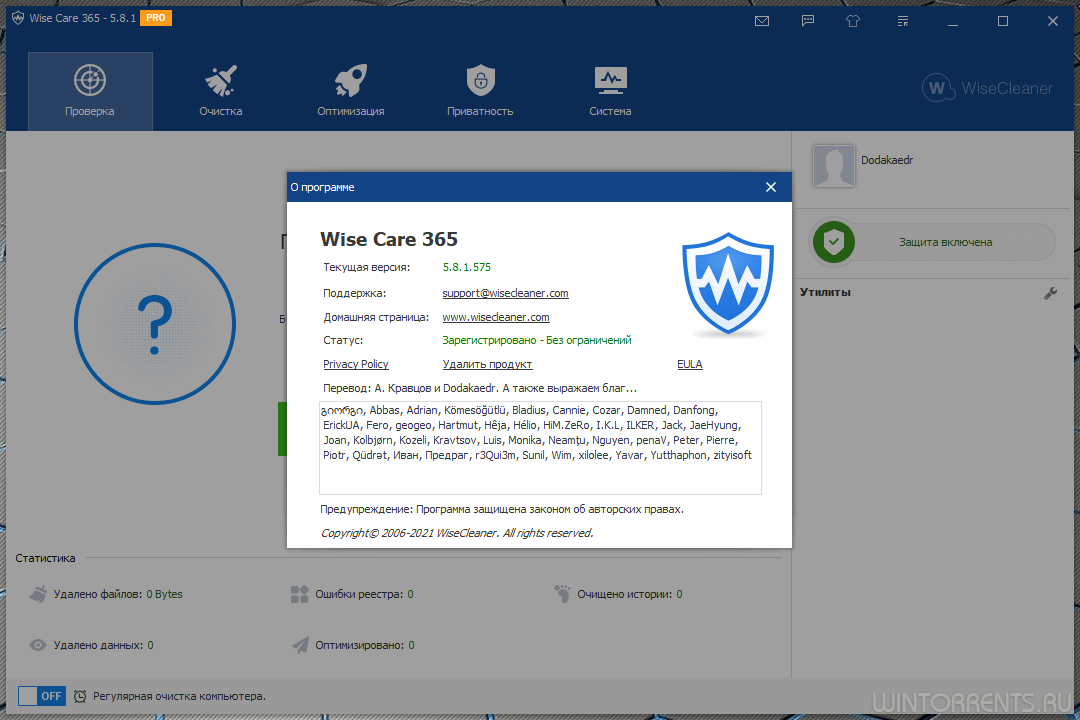The width and height of the screenshot is (1080, 720).
Task: Open the Privacy Policy link
Action: pyautogui.click(x=355, y=364)
